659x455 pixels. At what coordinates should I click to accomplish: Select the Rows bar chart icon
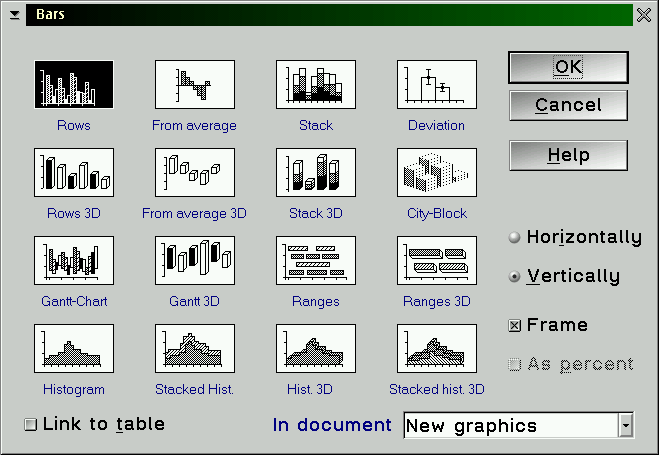point(74,85)
